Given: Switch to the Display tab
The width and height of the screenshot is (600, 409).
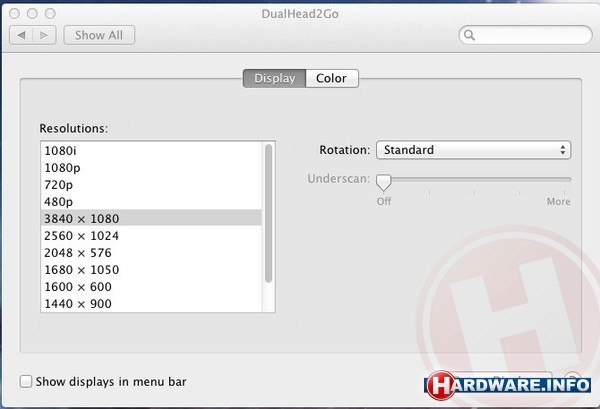Looking at the screenshot, I should pyautogui.click(x=274, y=78).
